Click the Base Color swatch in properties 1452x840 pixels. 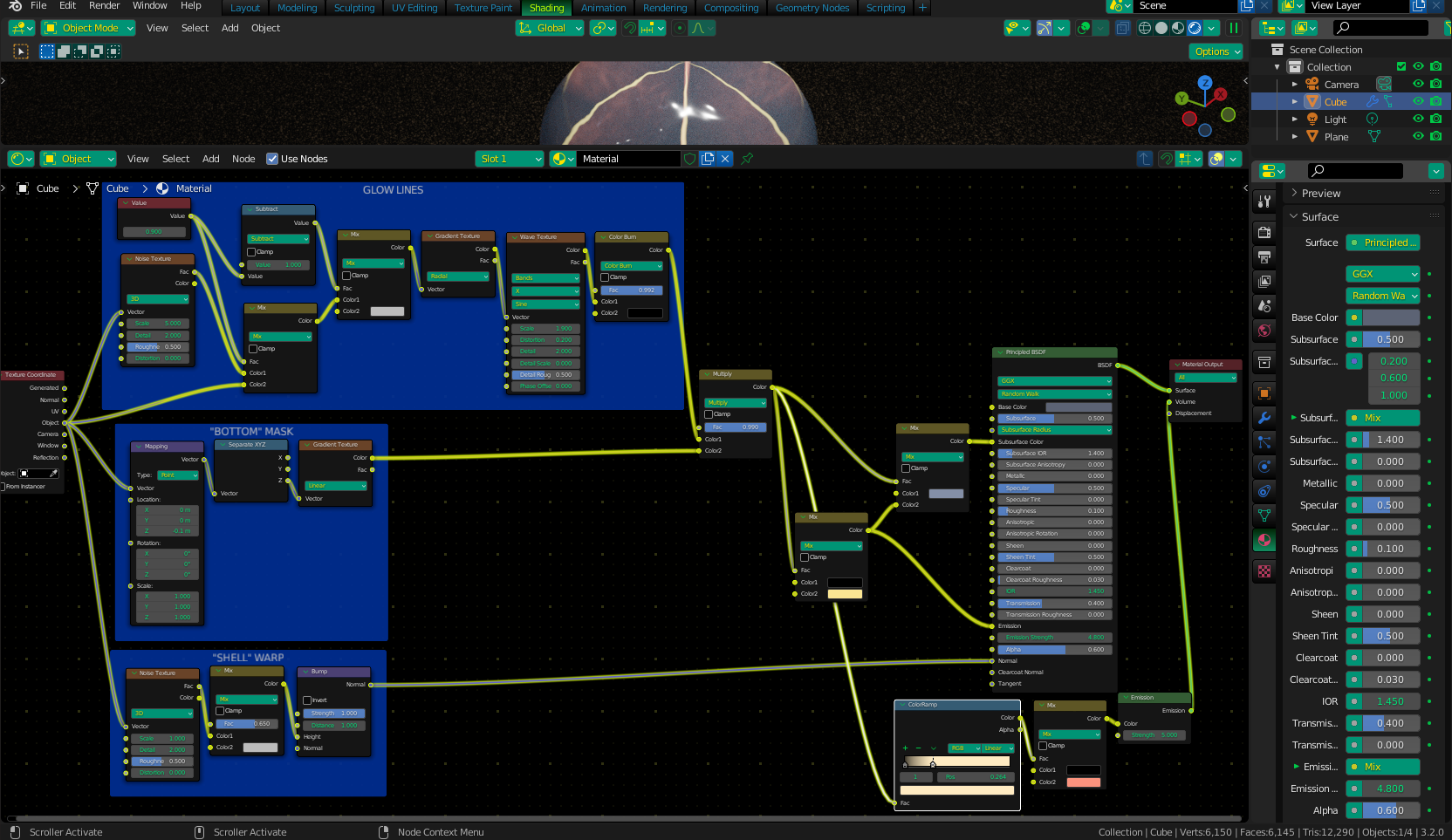pyautogui.click(x=1391, y=318)
